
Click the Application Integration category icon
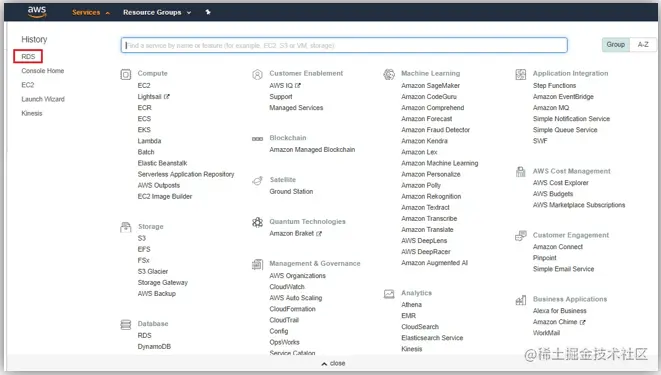(x=521, y=75)
